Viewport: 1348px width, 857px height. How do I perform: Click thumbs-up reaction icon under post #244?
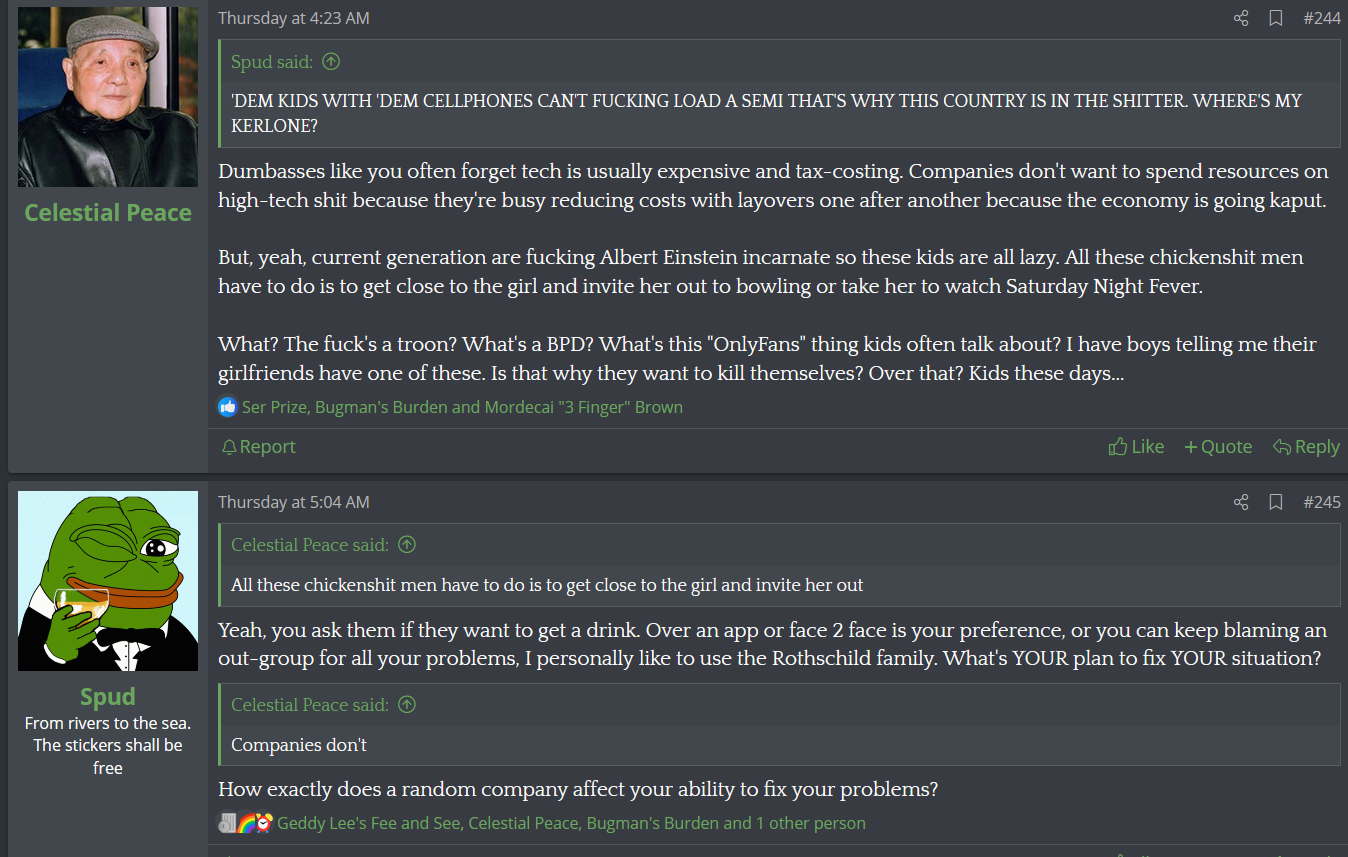click(x=228, y=407)
